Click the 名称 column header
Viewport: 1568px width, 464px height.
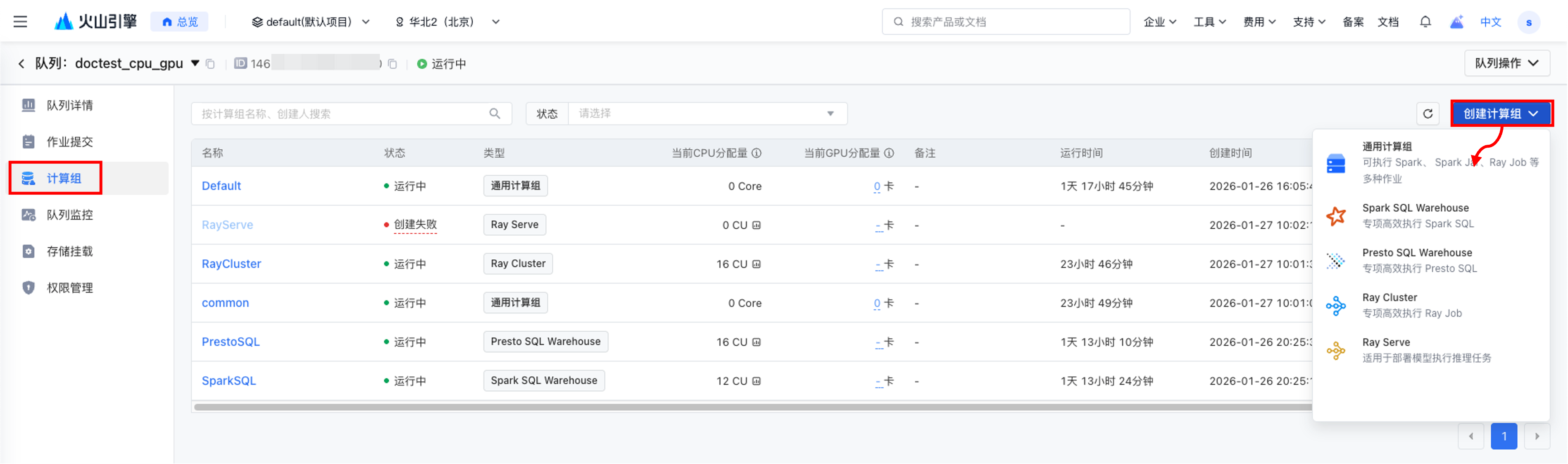pyautogui.click(x=212, y=153)
